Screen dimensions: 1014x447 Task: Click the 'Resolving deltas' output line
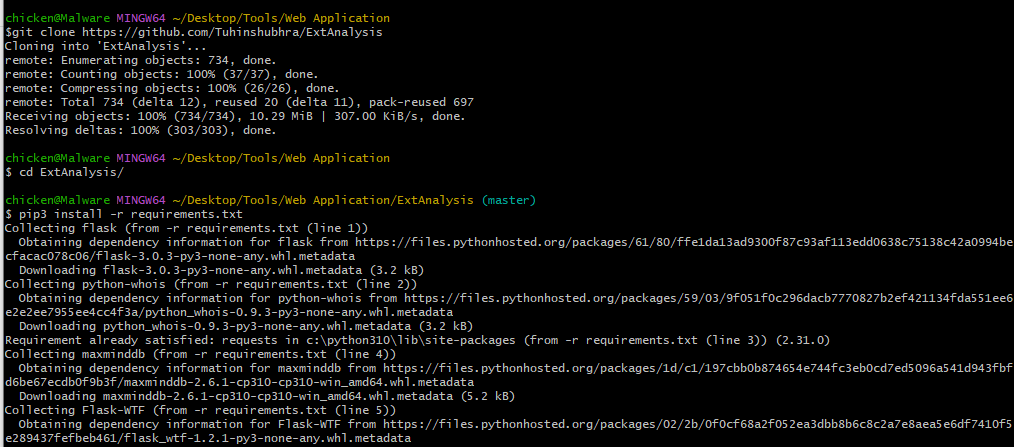140,130
